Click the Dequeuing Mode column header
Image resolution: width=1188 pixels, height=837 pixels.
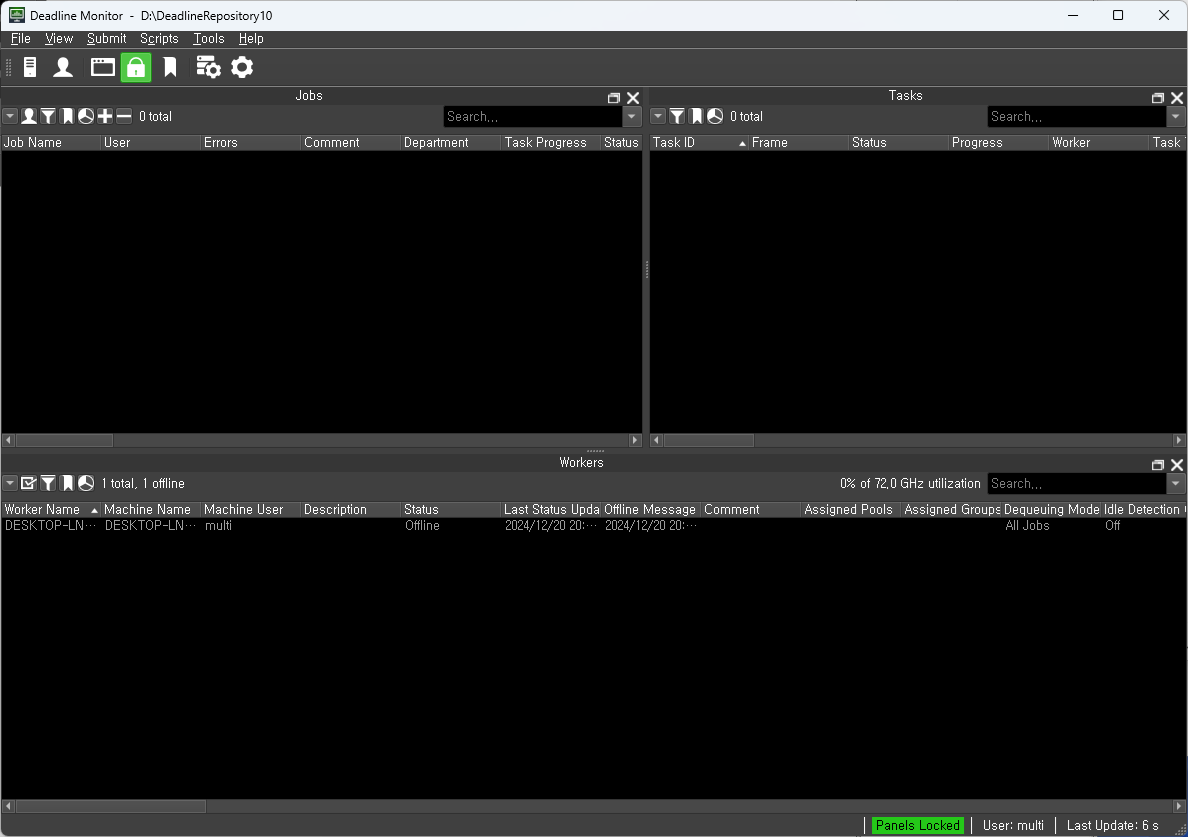click(x=1051, y=510)
